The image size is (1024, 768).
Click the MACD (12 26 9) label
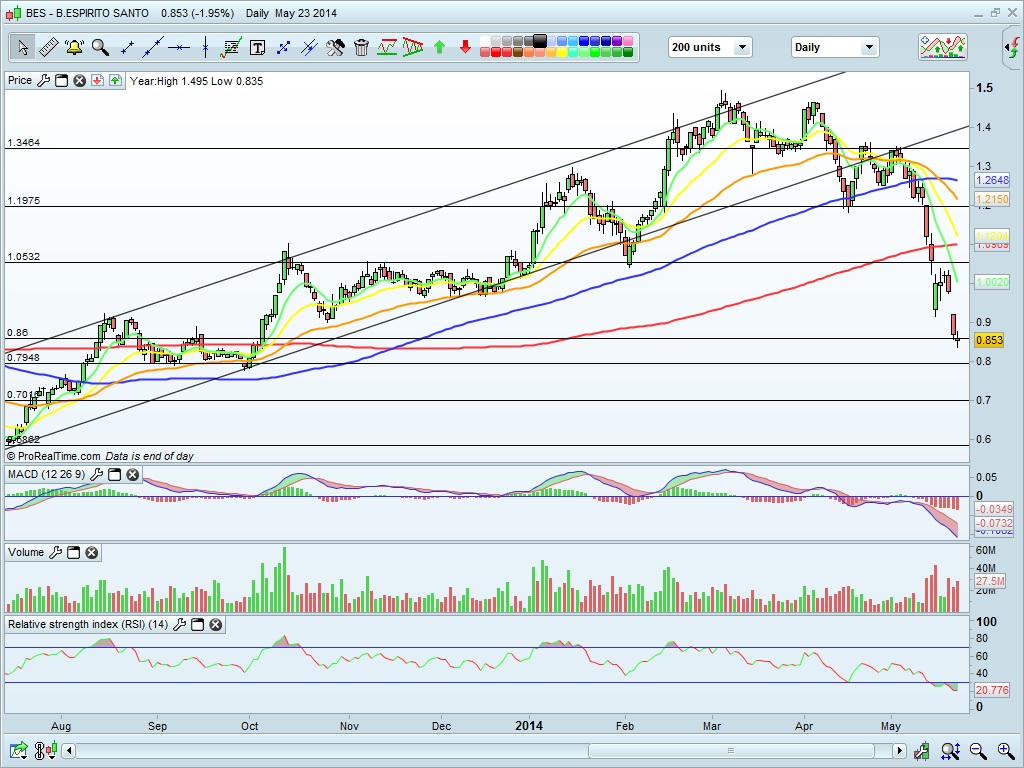(46, 474)
